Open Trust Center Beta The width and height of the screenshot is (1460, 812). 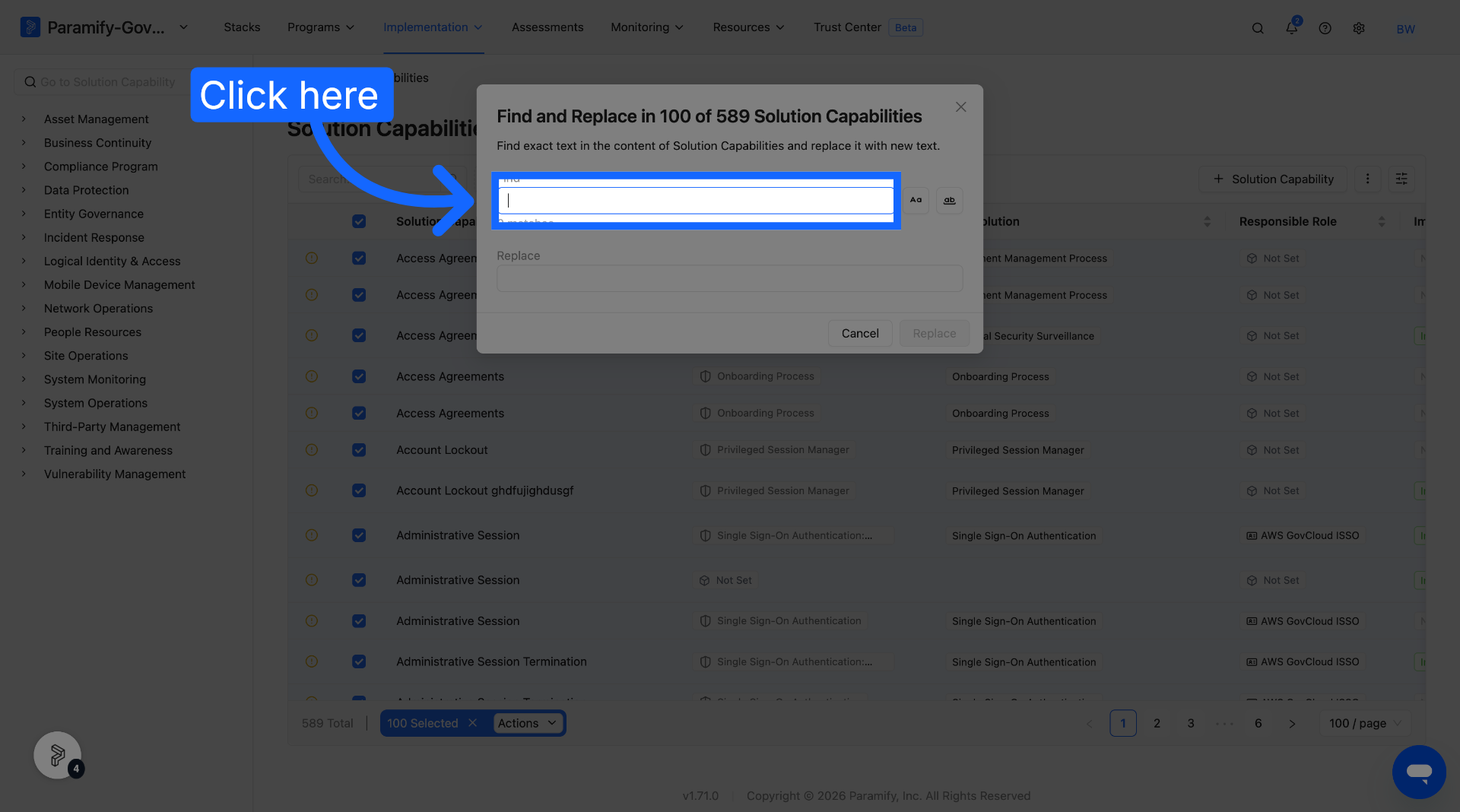click(x=868, y=27)
